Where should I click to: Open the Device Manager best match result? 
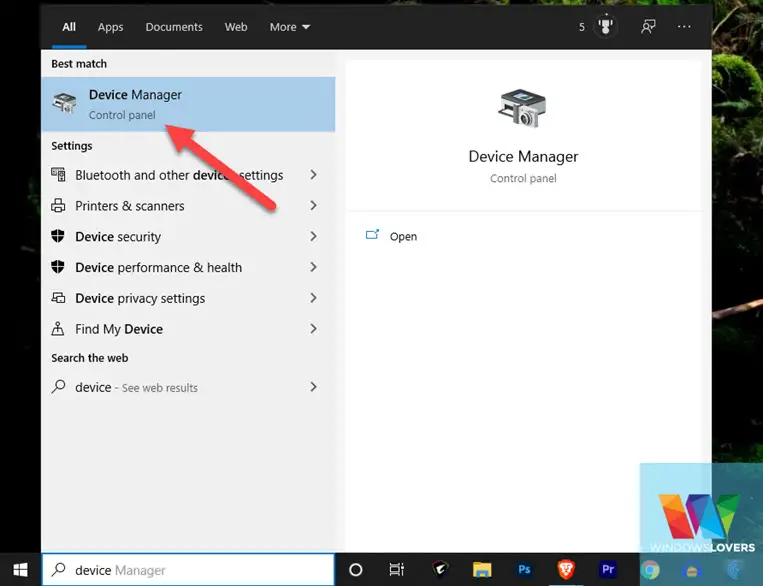(x=188, y=104)
